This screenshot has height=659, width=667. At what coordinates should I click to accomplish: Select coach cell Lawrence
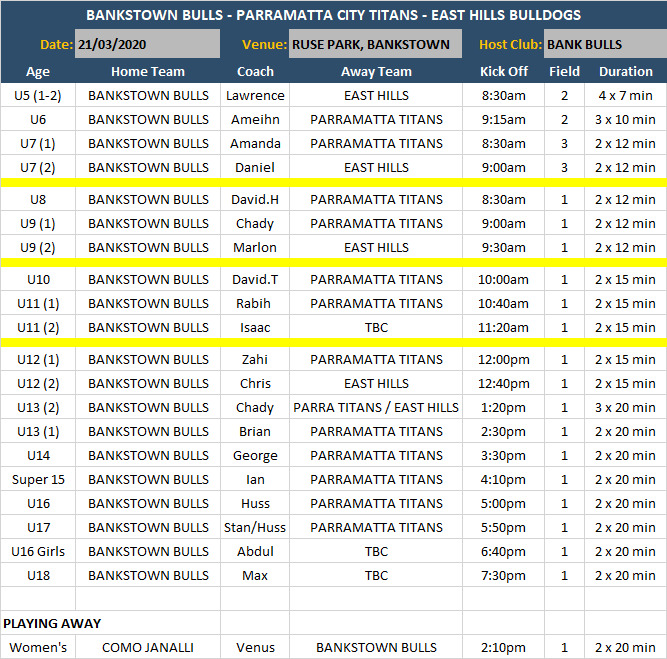[255, 95]
